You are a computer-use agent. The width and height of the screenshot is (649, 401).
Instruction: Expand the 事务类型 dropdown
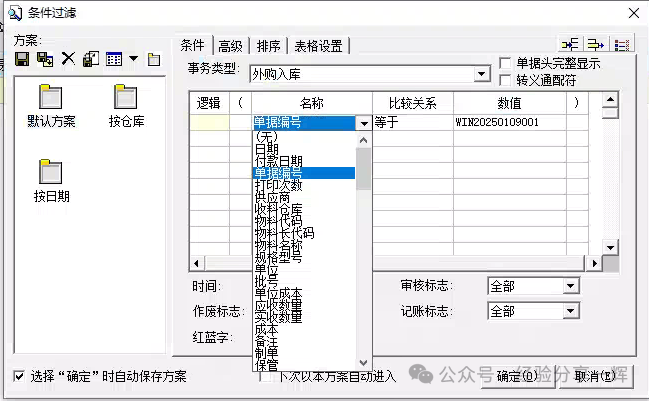click(x=482, y=73)
